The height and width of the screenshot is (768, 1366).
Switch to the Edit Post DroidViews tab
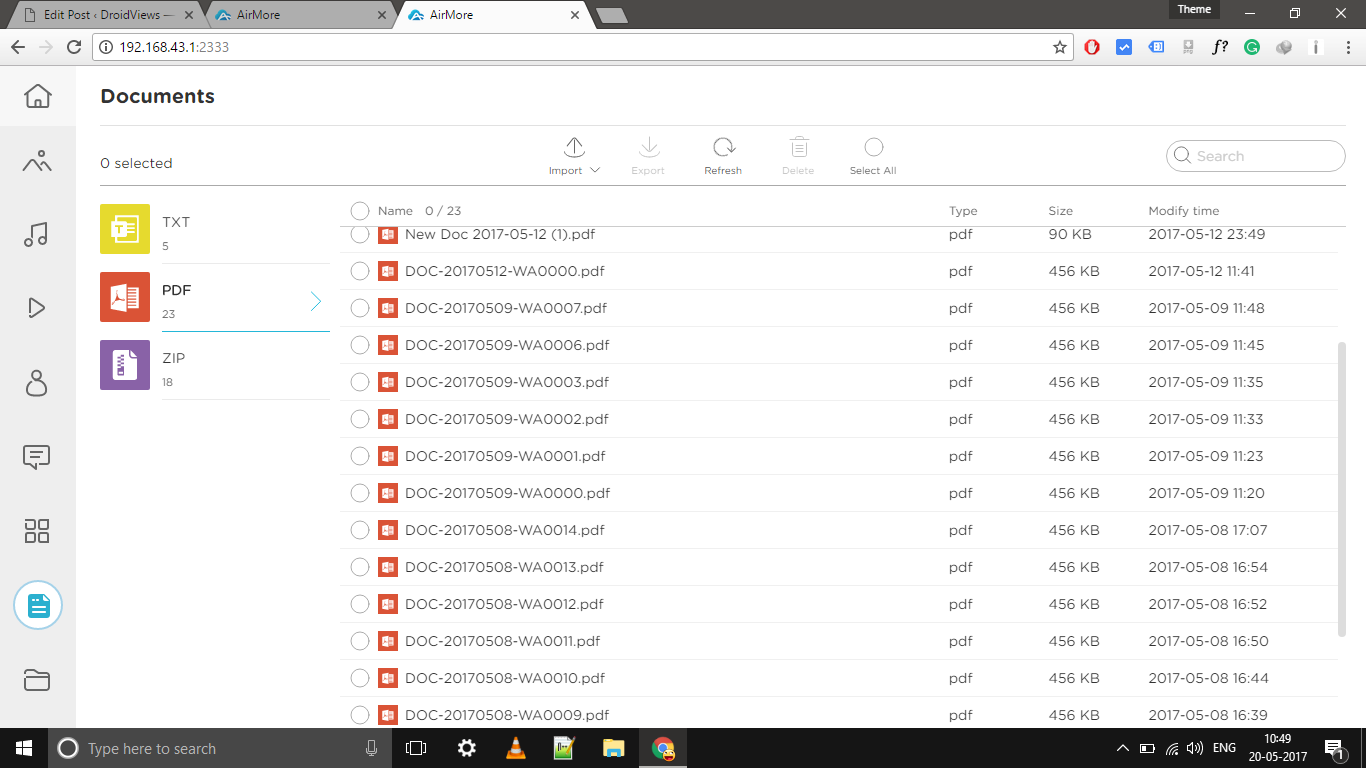click(108, 15)
